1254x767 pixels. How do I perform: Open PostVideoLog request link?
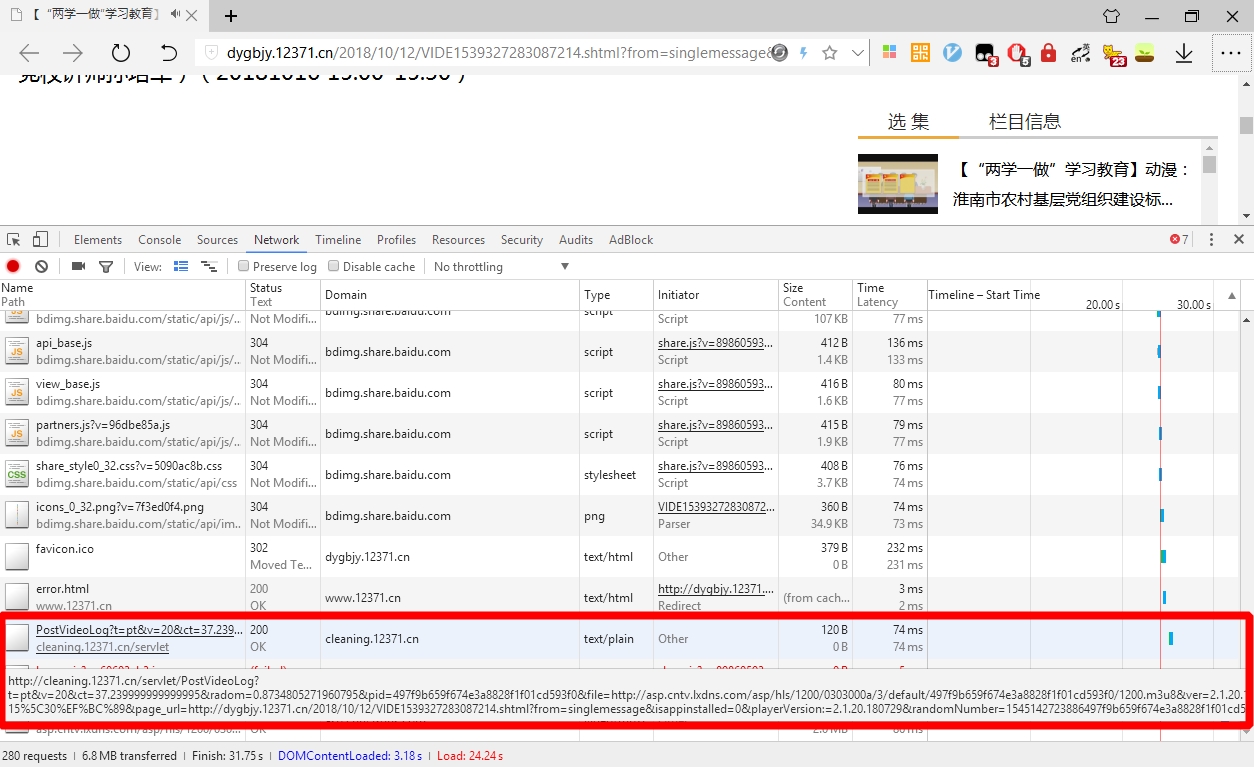[139, 630]
